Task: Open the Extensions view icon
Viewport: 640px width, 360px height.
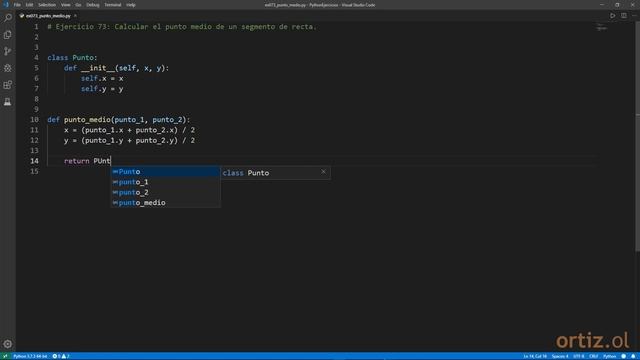Action: coord(8,85)
